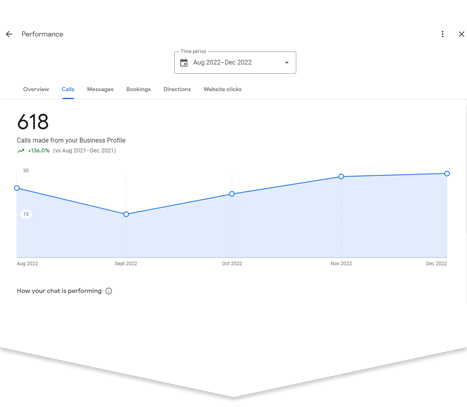
Task: Expand the Time period dropdown arrow
Action: 286,63
